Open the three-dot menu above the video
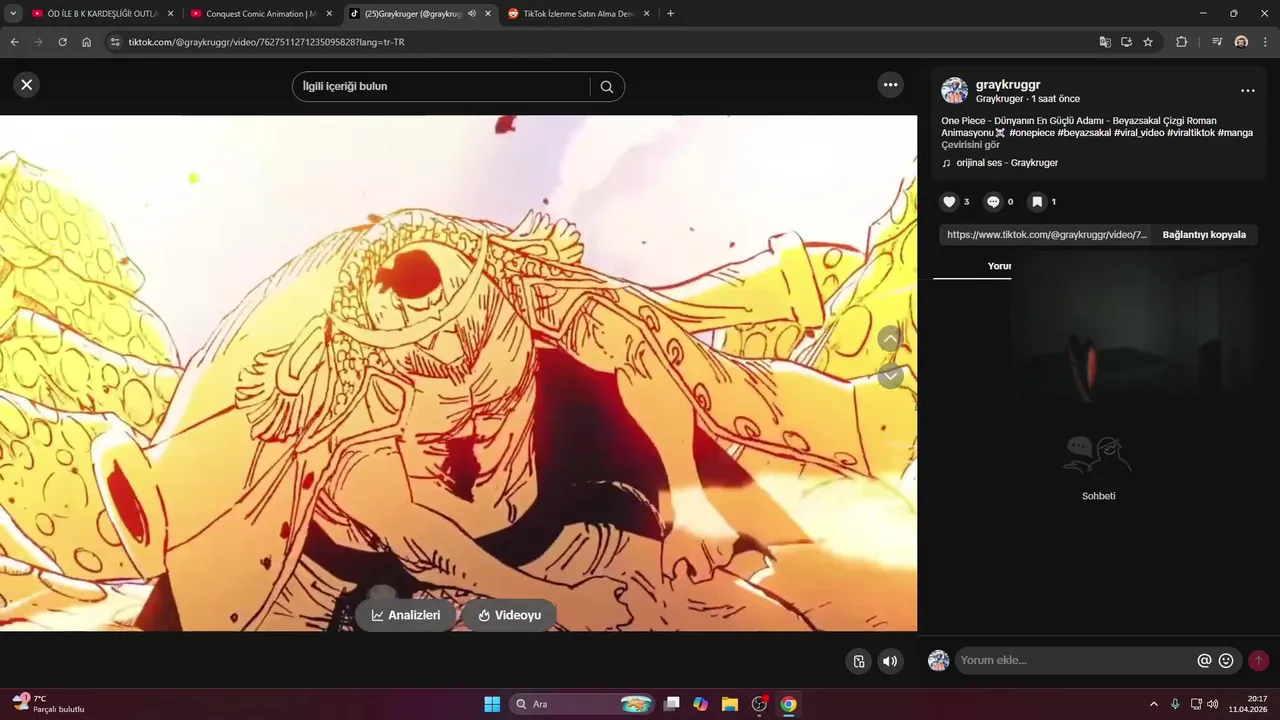The image size is (1280, 720). click(x=891, y=85)
